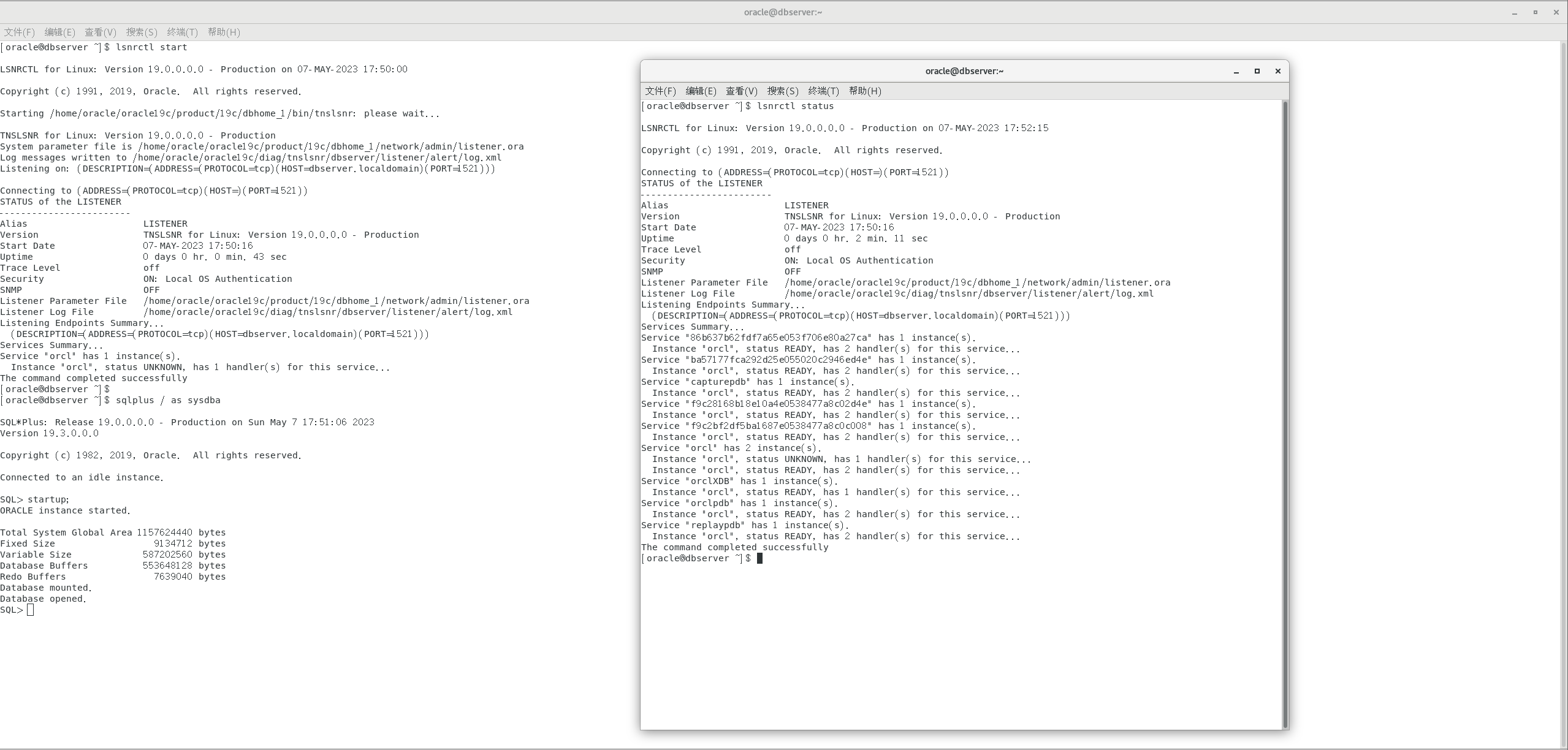Click the 'Variable Size' 587202560 bytes line
The width and height of the screenshot is (1568, 750).
113,555
